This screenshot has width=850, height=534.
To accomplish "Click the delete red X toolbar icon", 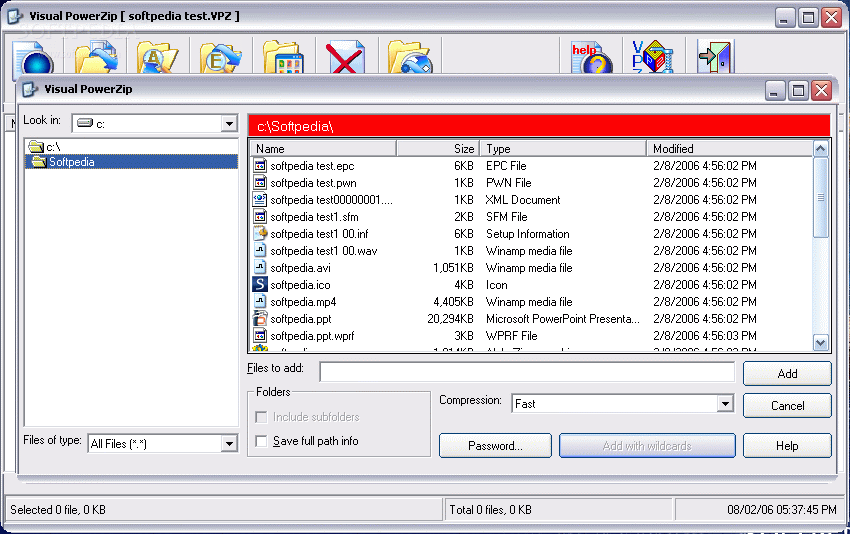I will tap(345, 57).
